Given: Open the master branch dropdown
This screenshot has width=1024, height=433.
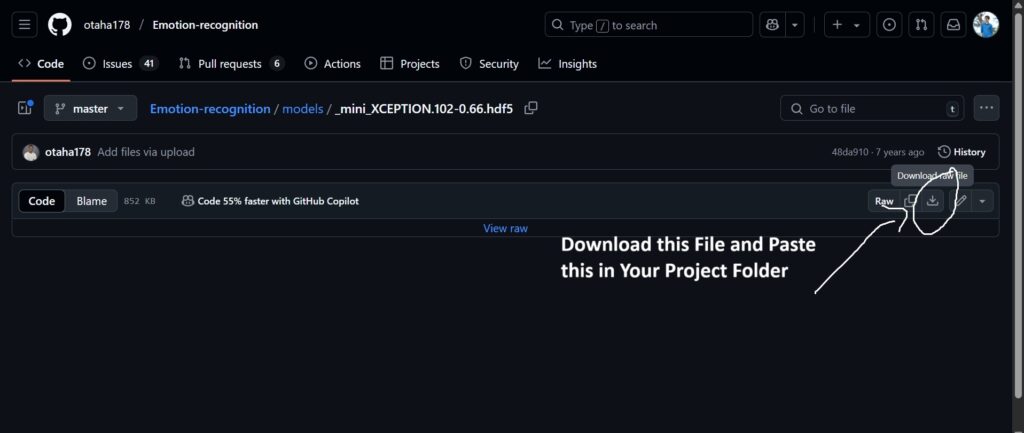Looking at the screenshot, I should (x=90, y=108).
